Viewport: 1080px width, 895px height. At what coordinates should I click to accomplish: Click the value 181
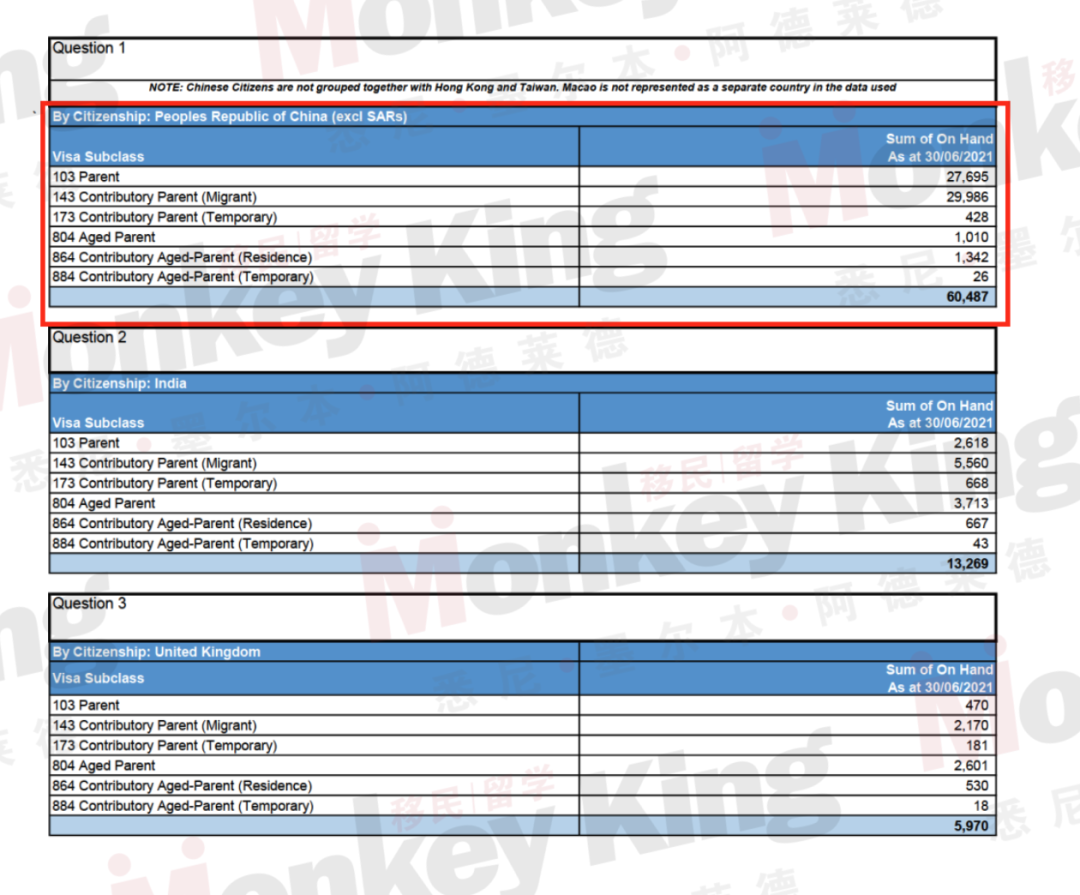(x=977, y=745)
